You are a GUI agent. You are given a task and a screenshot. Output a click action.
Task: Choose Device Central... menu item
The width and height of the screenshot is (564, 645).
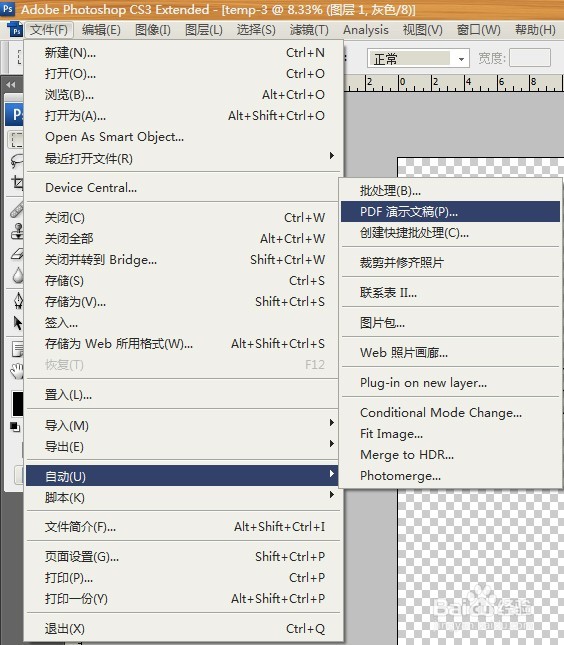point(183,188)
